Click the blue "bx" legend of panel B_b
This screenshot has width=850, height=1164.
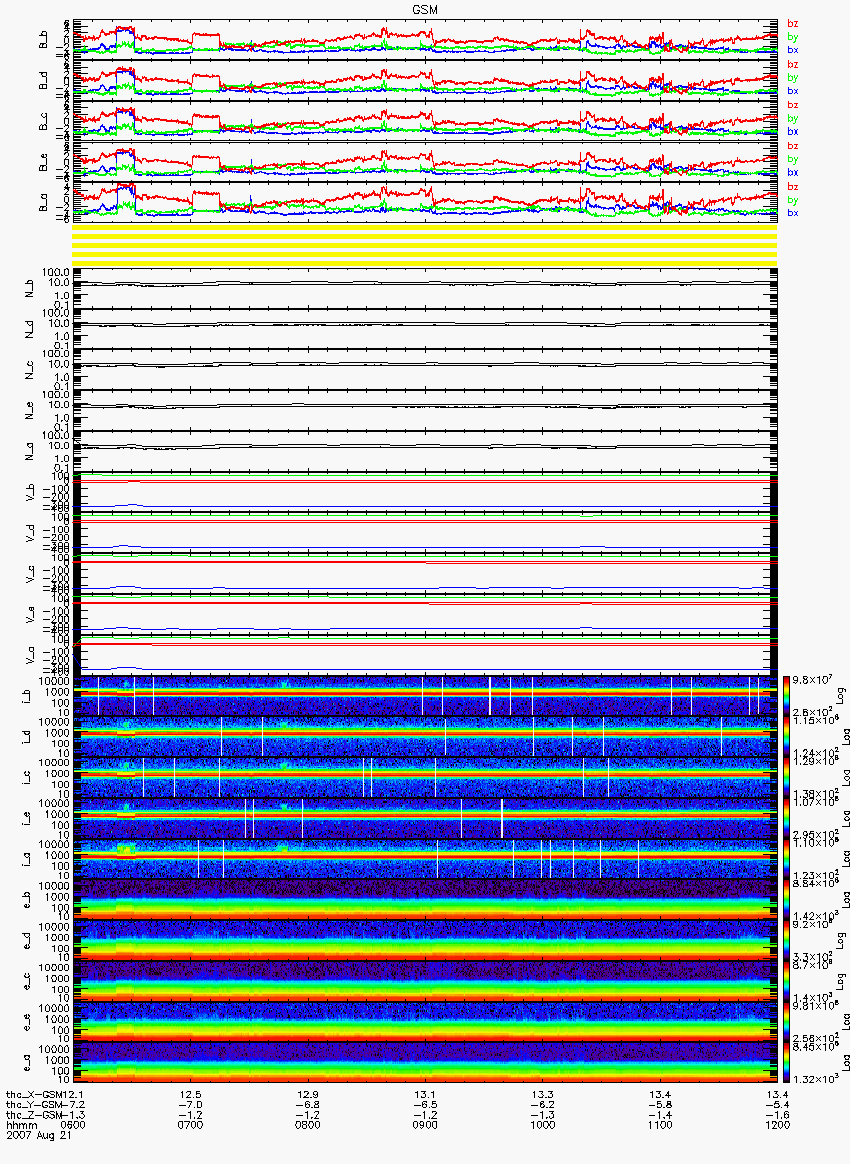793,50
